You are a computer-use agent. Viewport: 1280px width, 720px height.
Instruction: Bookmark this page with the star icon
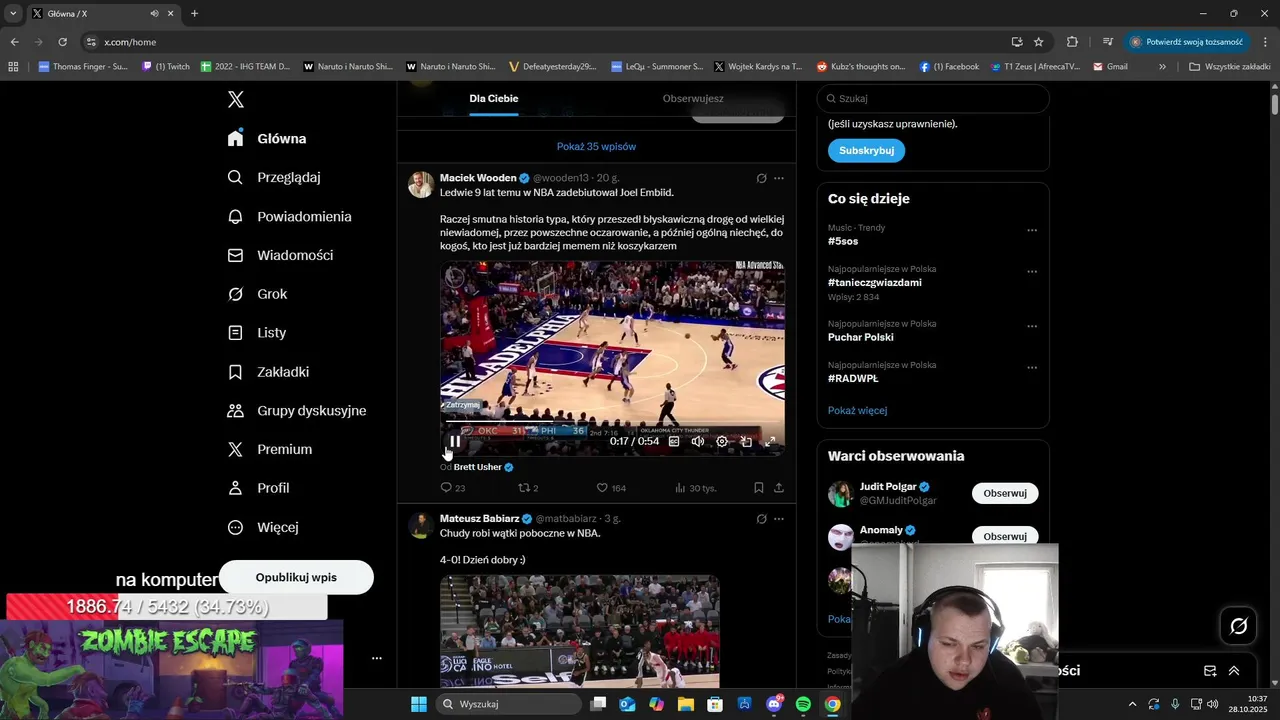[1039, 42]
